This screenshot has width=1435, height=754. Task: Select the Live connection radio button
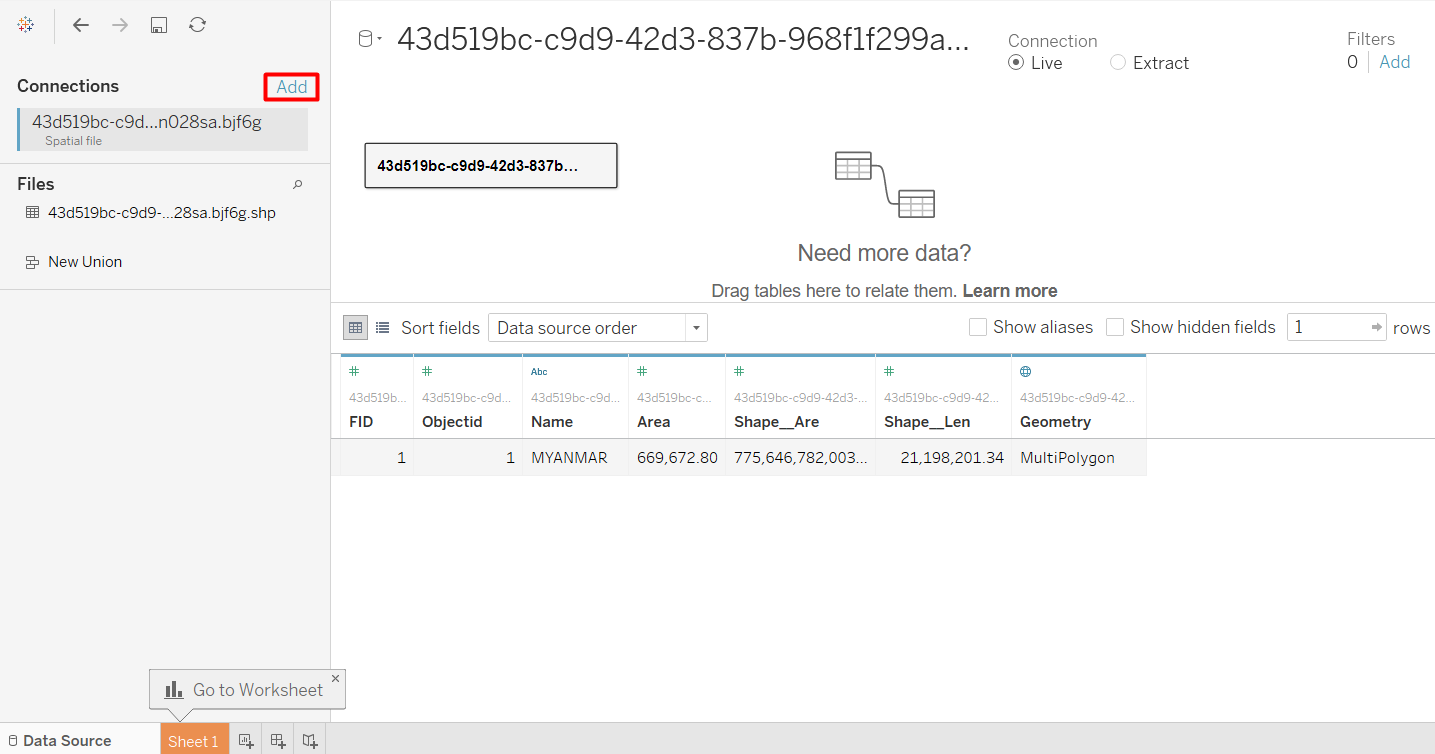point(1016,63)
